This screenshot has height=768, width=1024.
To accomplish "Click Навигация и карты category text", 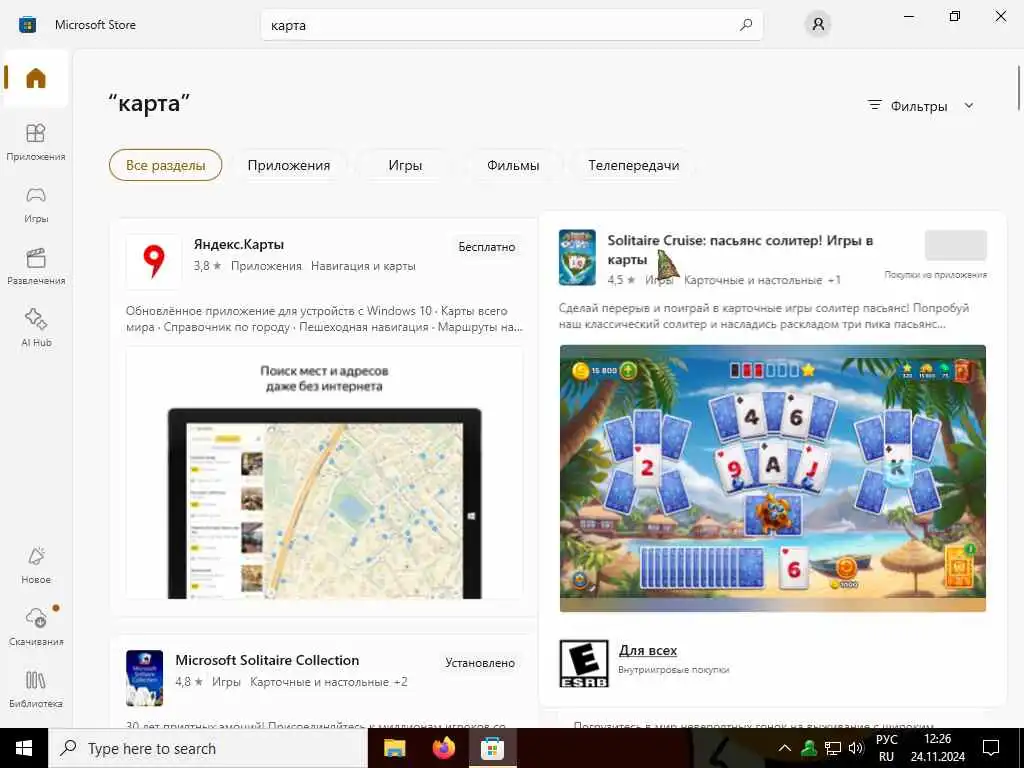I will [x=363, y=266].
